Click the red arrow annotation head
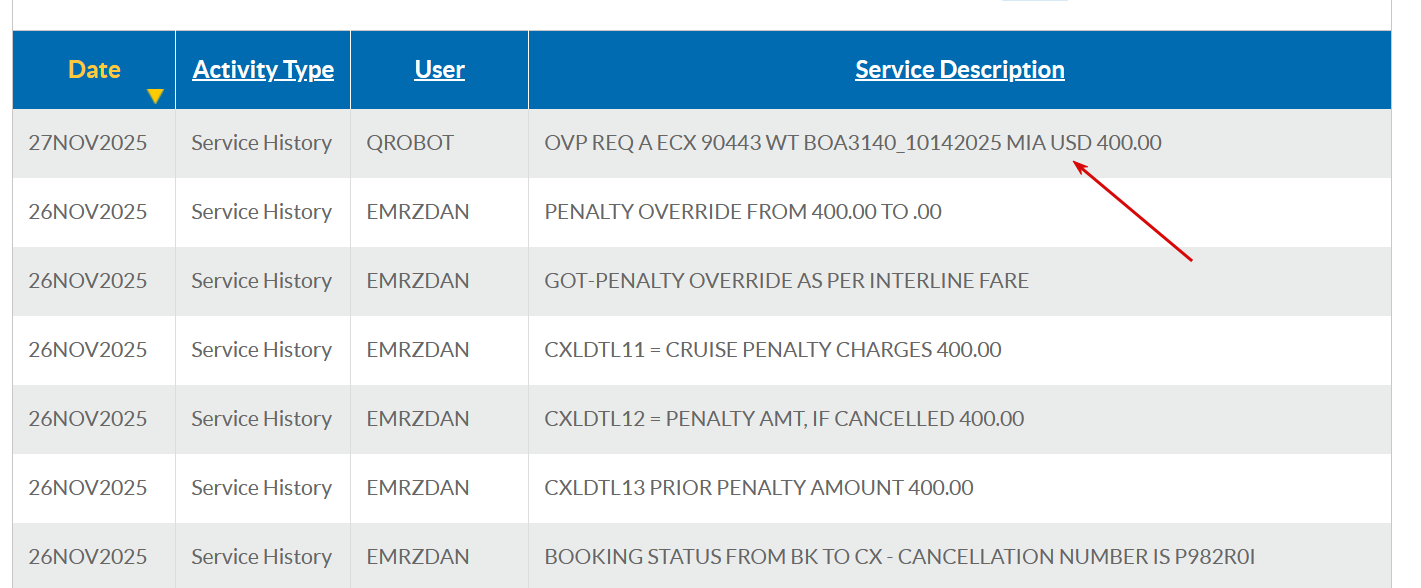This screenshot has width=1421, height=588. click(x=1080, y=165)
